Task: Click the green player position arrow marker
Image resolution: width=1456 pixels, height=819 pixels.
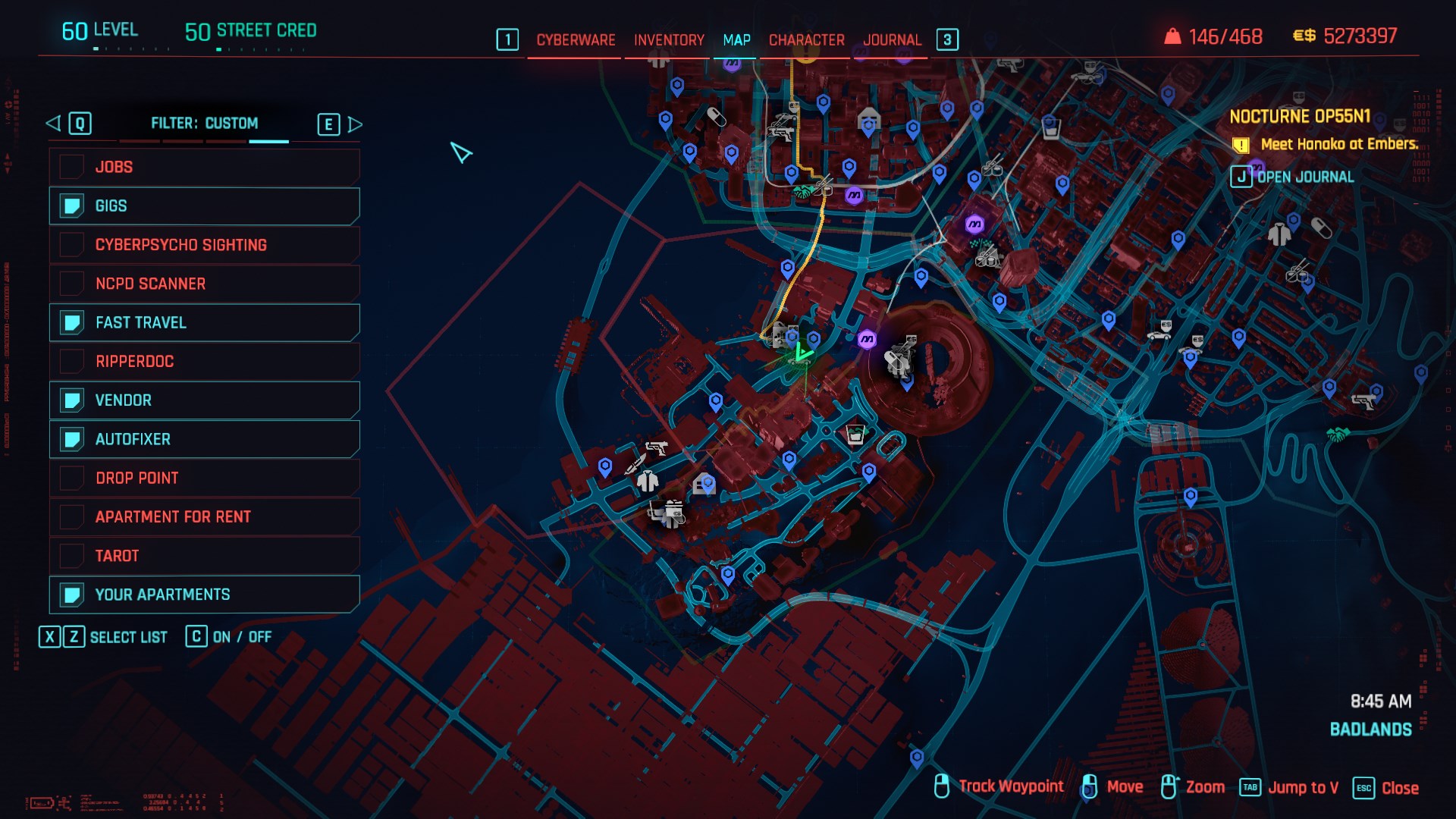Action: point(802,353)
